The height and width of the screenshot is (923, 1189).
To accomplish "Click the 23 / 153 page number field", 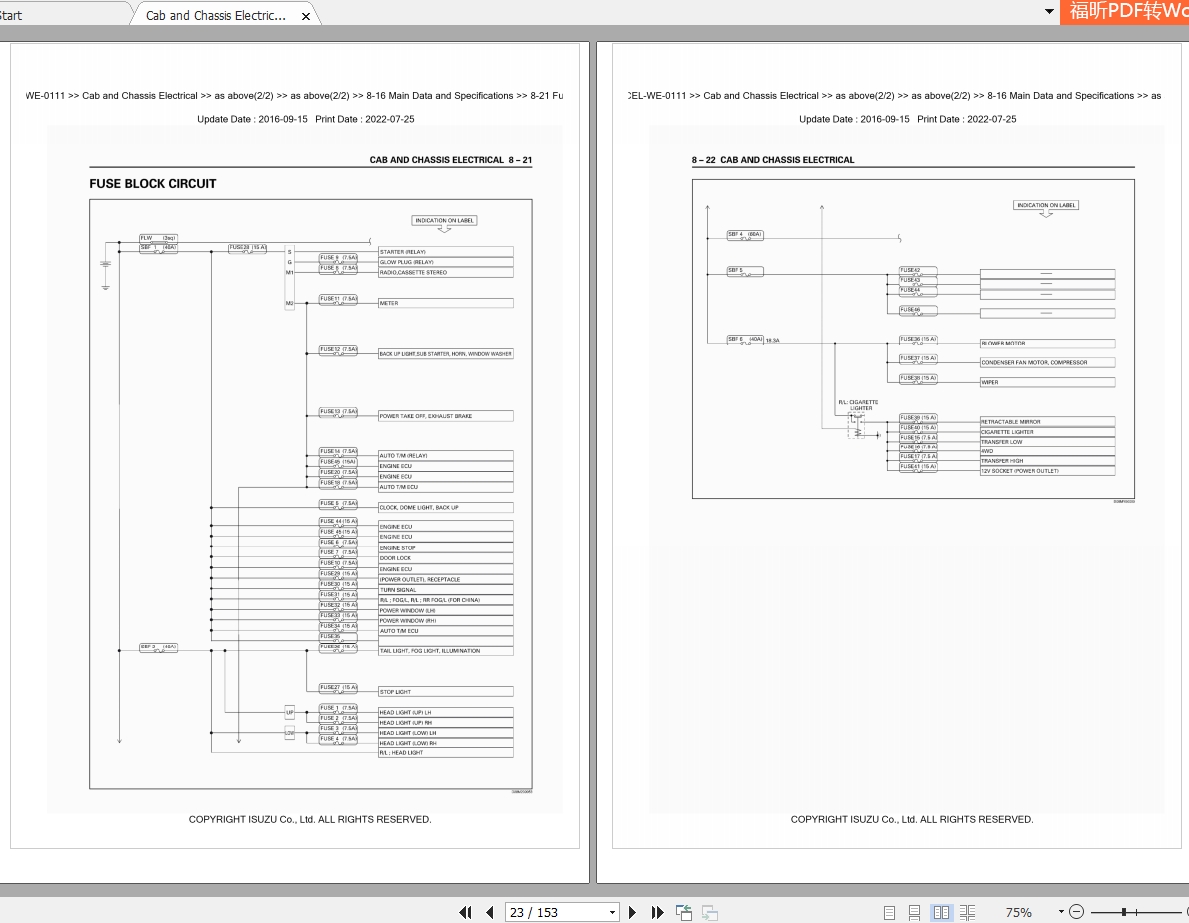I will pos(557,912).
